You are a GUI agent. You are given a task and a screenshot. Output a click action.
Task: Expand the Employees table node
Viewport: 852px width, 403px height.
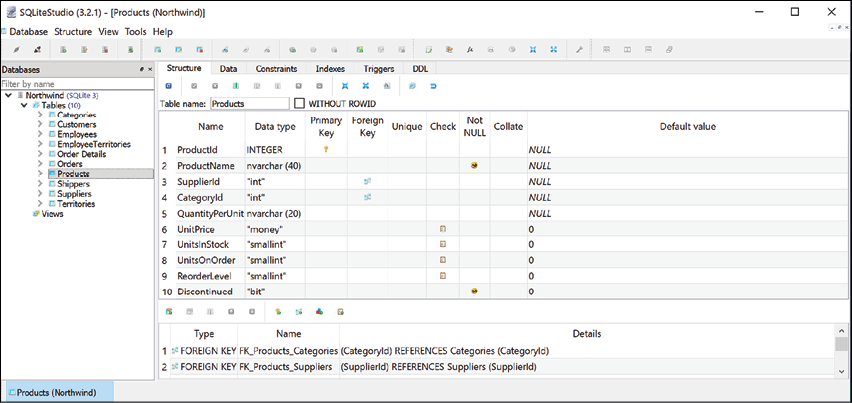pyautogui.click(x=40, y=134)
